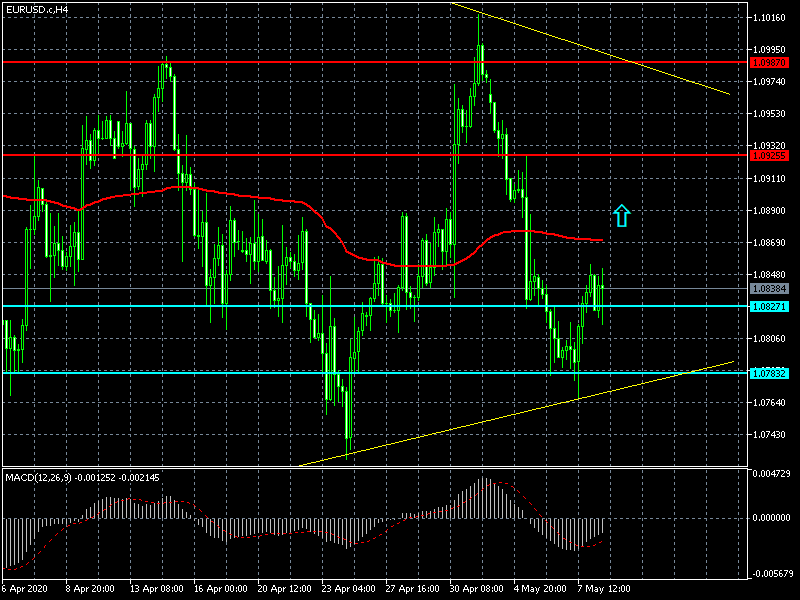Select the cyan 1.08271 price label

[x=770, y=306]
